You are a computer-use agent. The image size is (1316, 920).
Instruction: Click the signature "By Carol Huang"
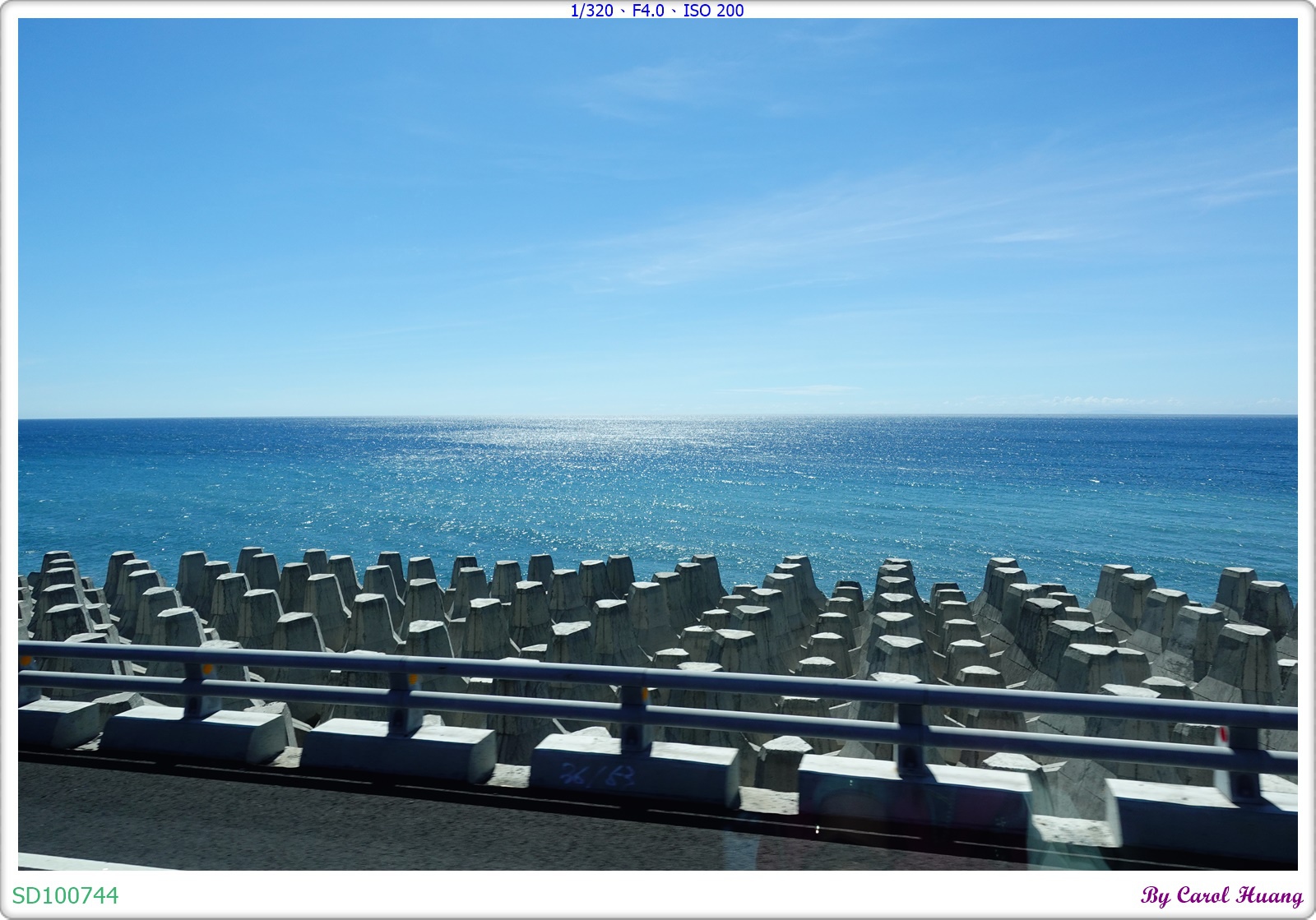1222,895
